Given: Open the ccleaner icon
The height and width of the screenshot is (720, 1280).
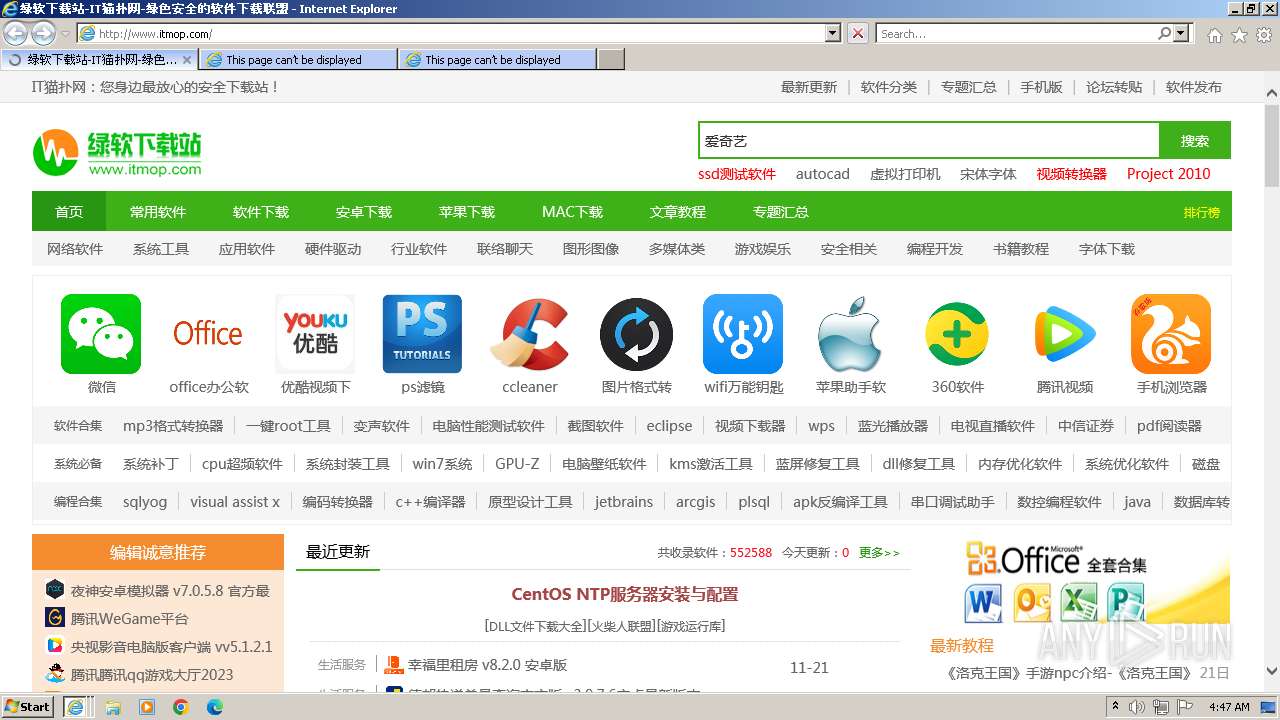Looking at the screenshot, I should click(529, 334).
